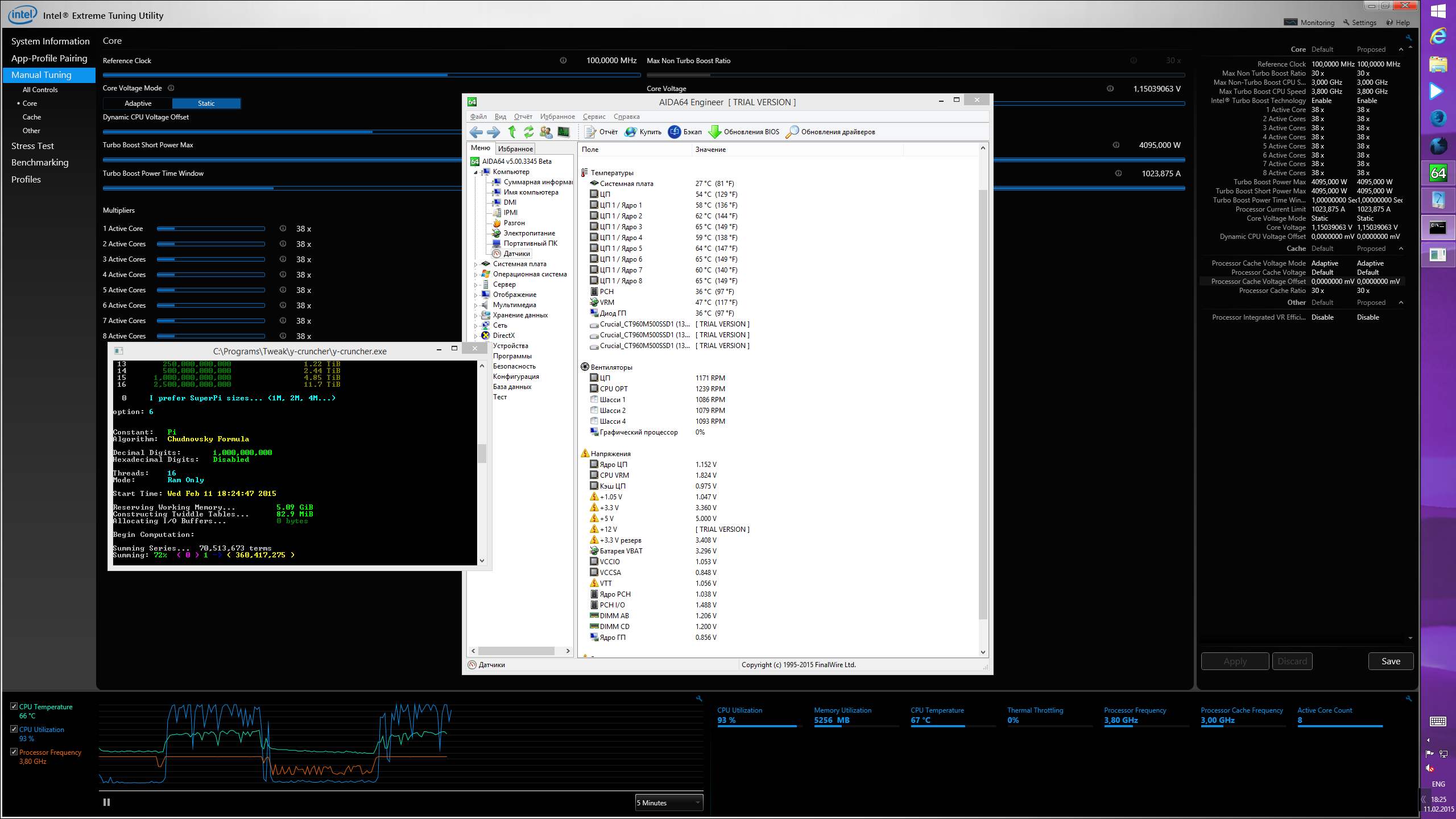Image resolution: width=1456 pixels, height=819 pixels.
Task: Open the Сервис menu in AIDA64
Action: (594, 117)
